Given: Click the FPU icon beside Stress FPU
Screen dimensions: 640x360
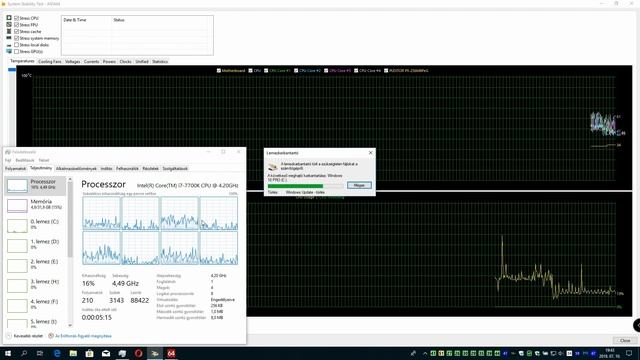Looking at the screenshot, I should pos(9,25).
